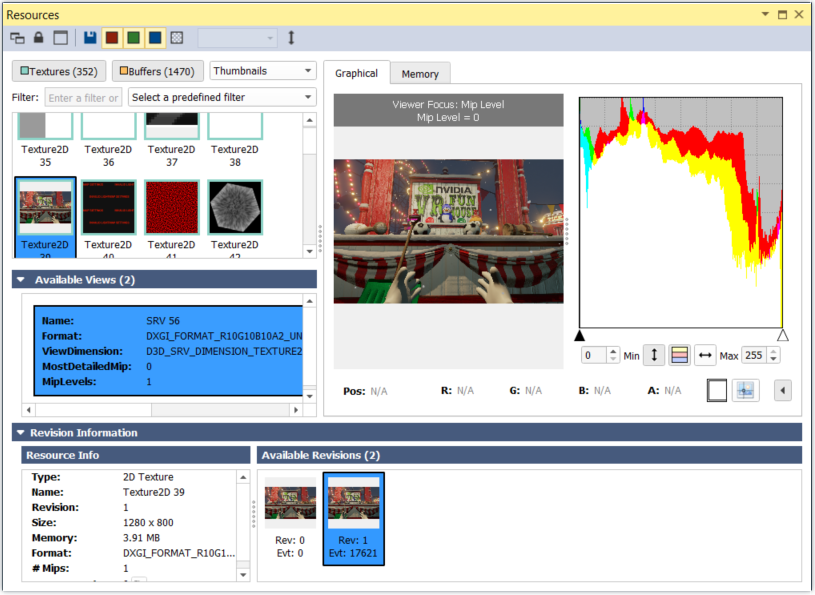
Task: Click the white max-level histogram triangle
Action: click(x=783, y=335)
